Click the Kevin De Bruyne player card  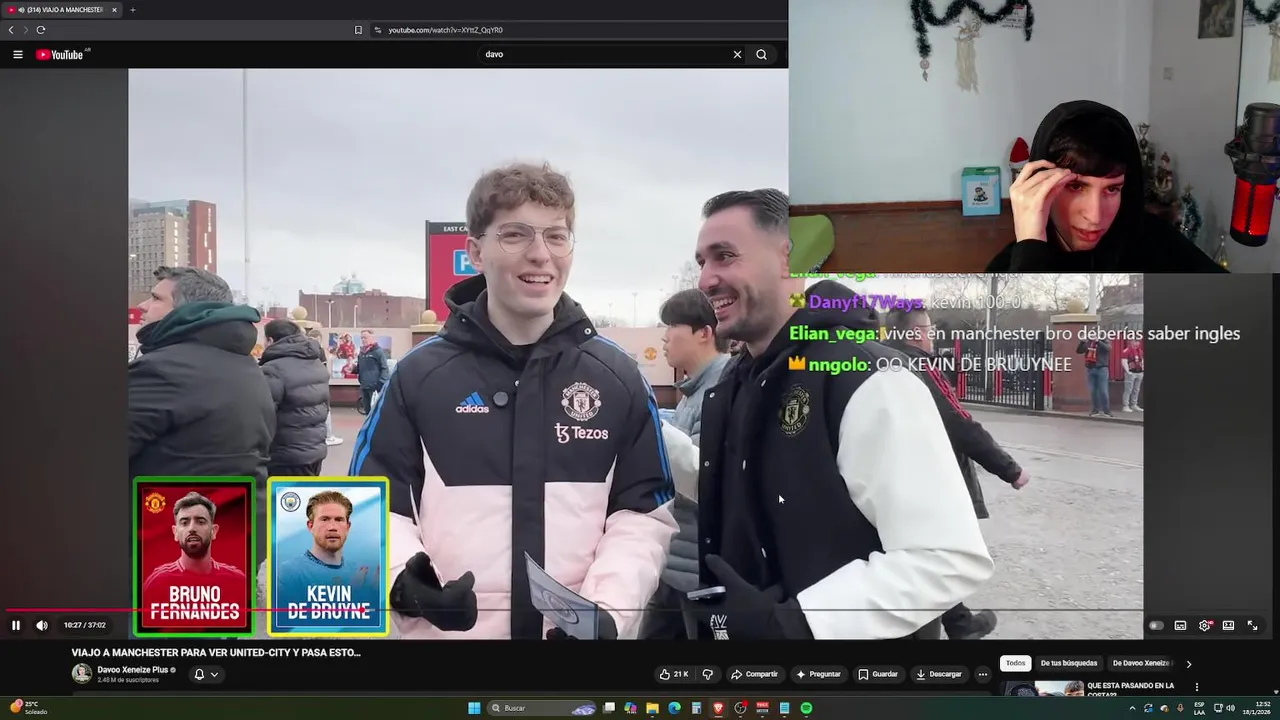(x=328, y=557)
